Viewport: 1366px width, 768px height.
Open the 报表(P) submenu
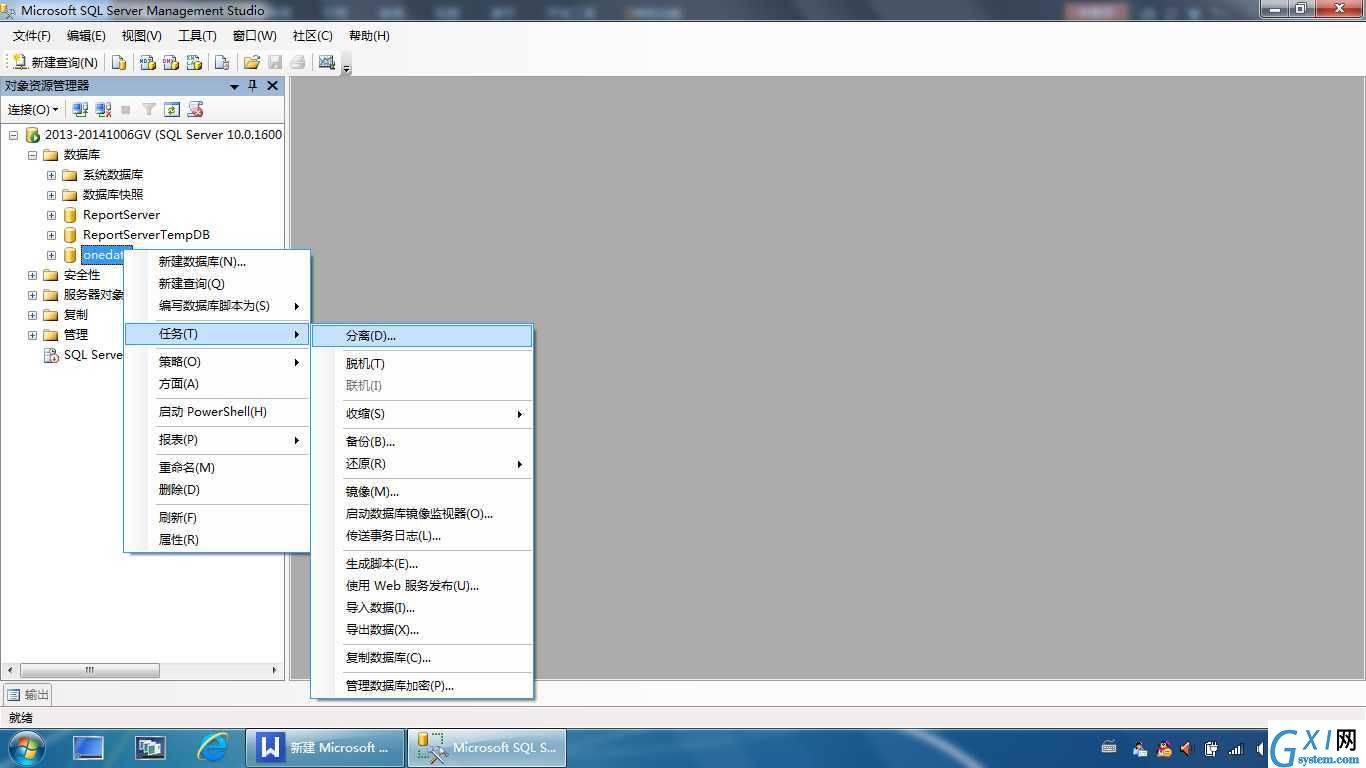(x=217, y=440)
